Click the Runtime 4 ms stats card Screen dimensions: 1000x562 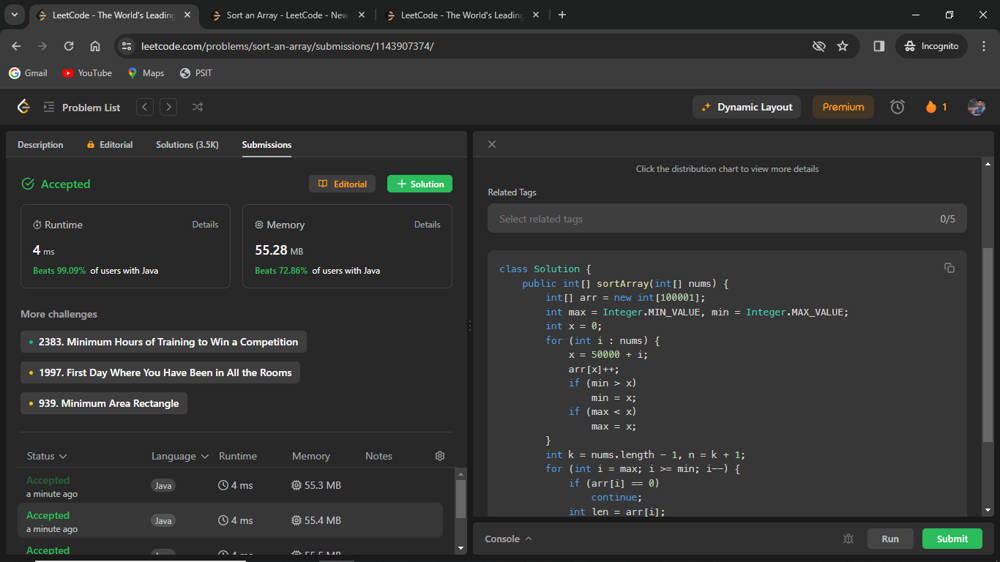point(126,246)
